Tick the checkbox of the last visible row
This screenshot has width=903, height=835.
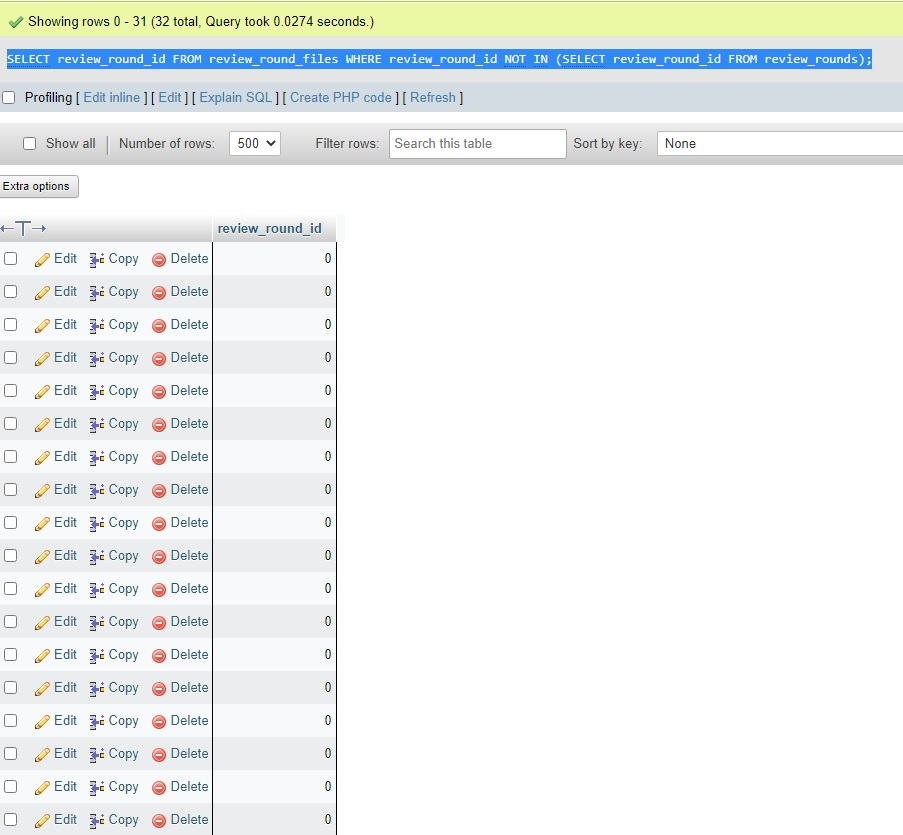pos(10,819)
